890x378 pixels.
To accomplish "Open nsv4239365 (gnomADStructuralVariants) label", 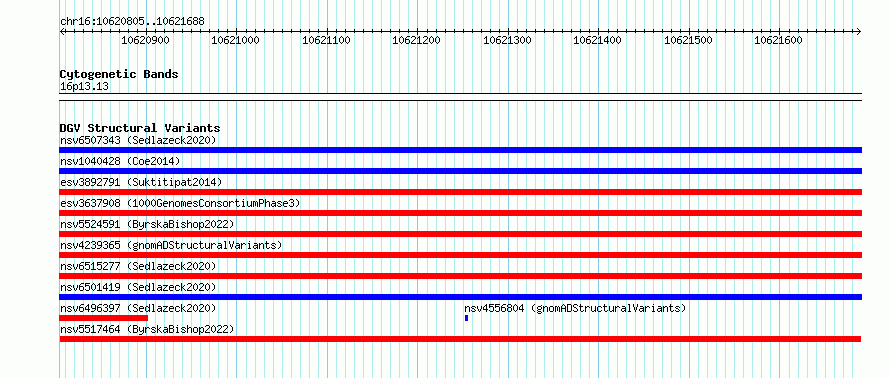I will (171, 245).
